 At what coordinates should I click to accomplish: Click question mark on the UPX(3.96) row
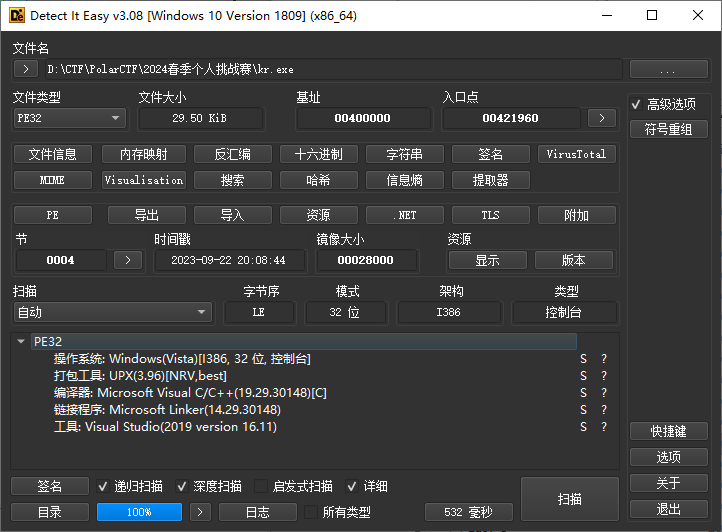click(x=604, y=376)
